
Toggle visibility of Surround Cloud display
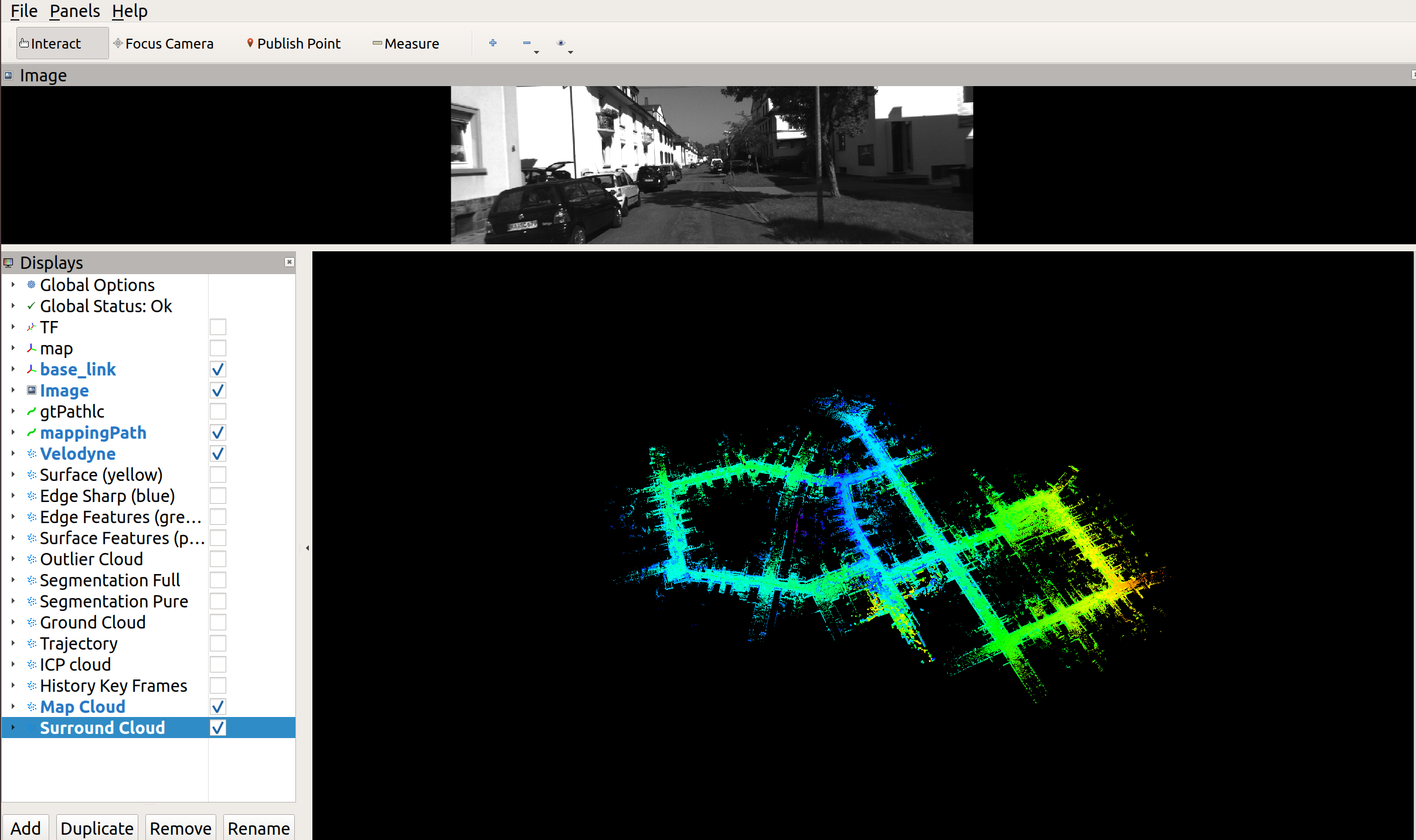point(217,728)
